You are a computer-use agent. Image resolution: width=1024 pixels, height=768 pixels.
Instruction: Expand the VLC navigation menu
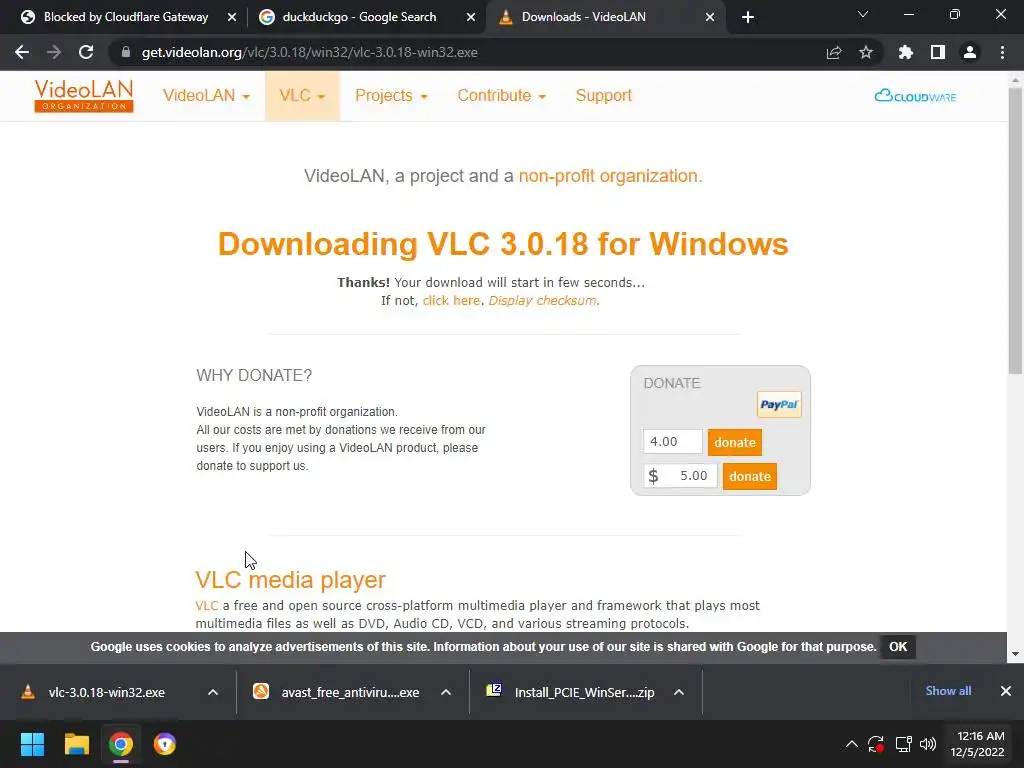(x=302, y=96)
